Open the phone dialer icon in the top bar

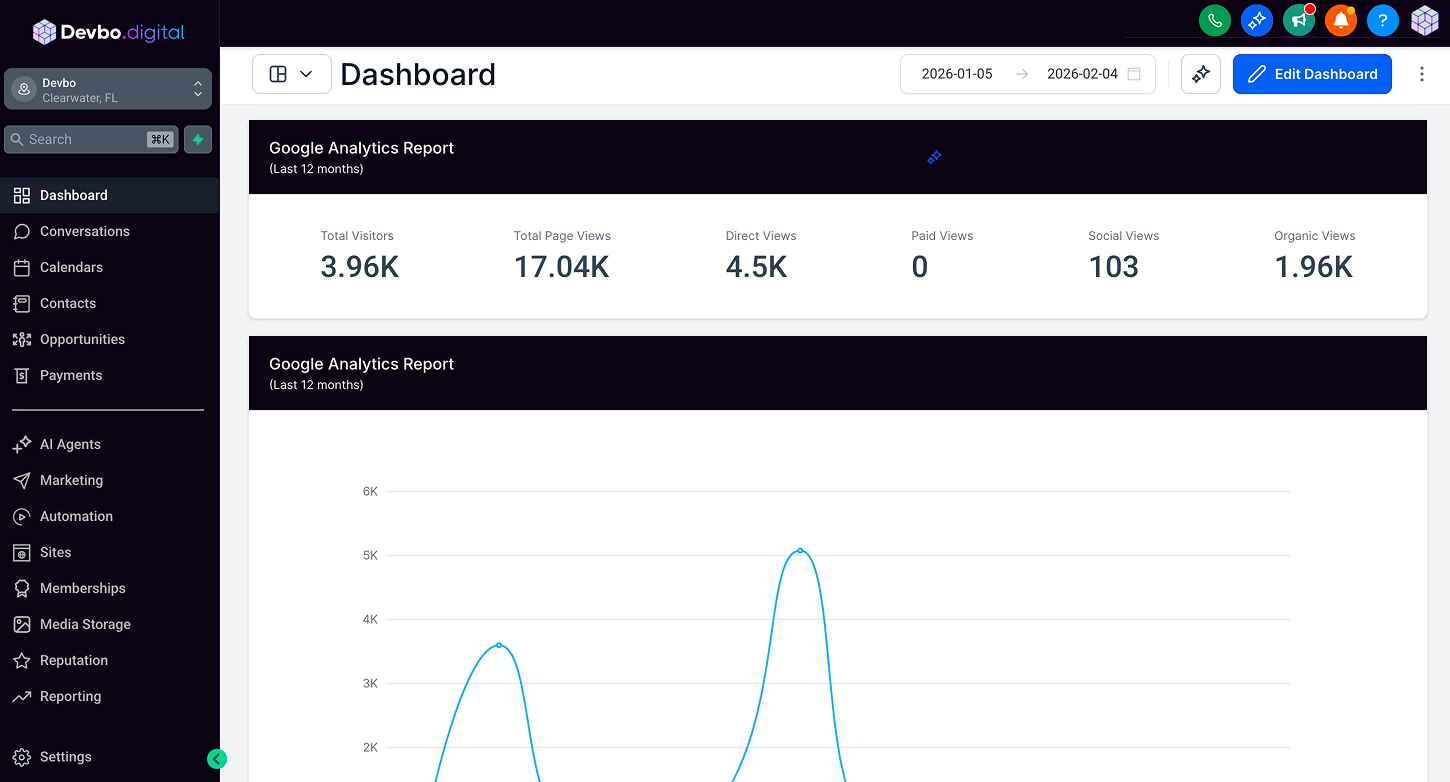coord(1214,20)
